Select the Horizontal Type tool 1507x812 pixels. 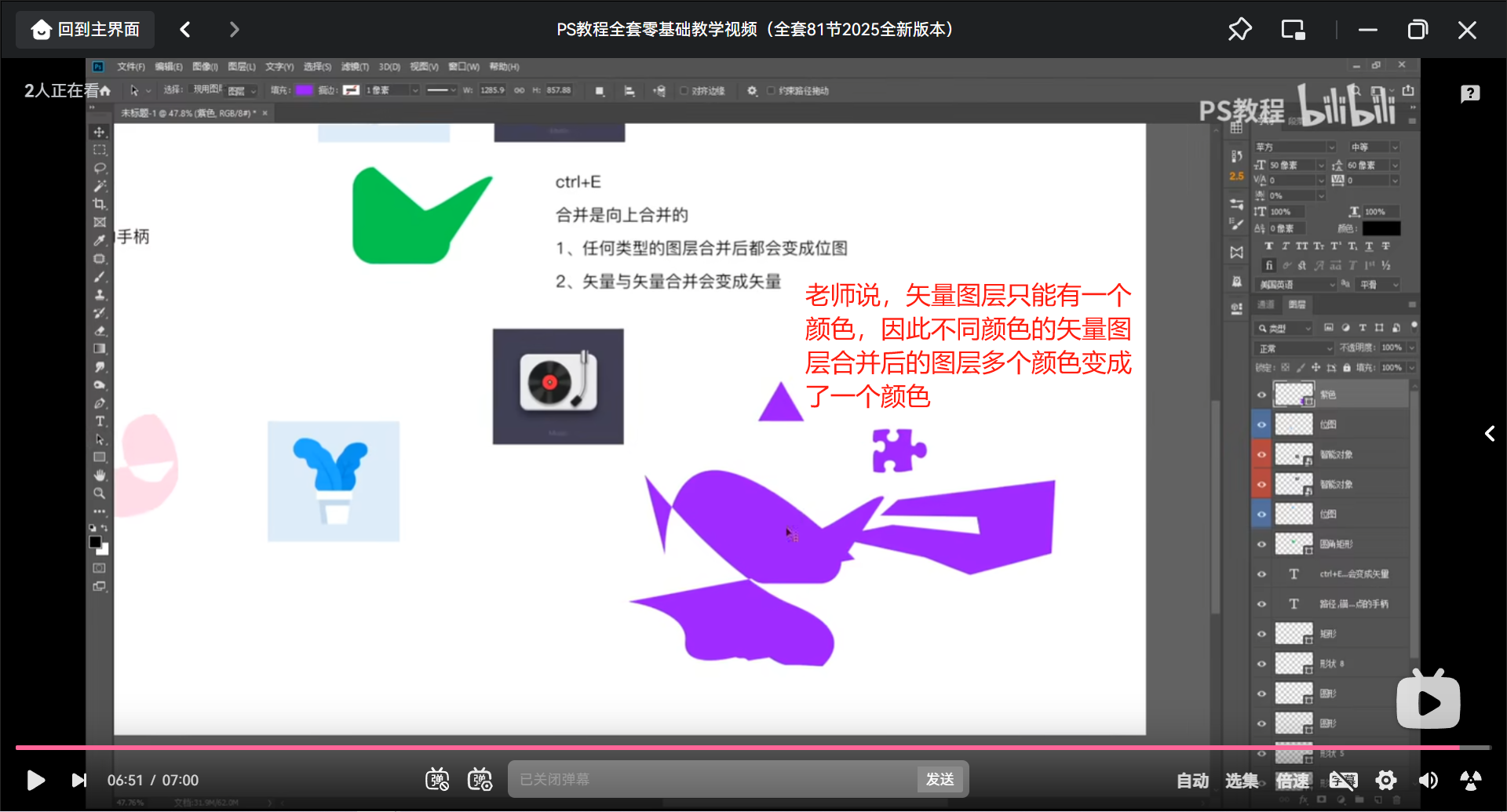tap(100, 421)
